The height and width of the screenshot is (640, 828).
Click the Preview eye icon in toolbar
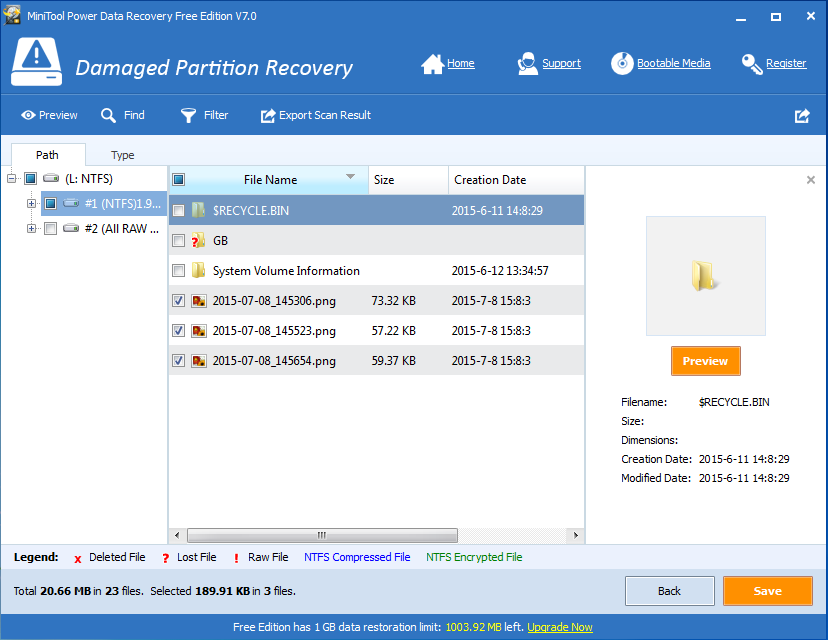[x=28, y=115]
